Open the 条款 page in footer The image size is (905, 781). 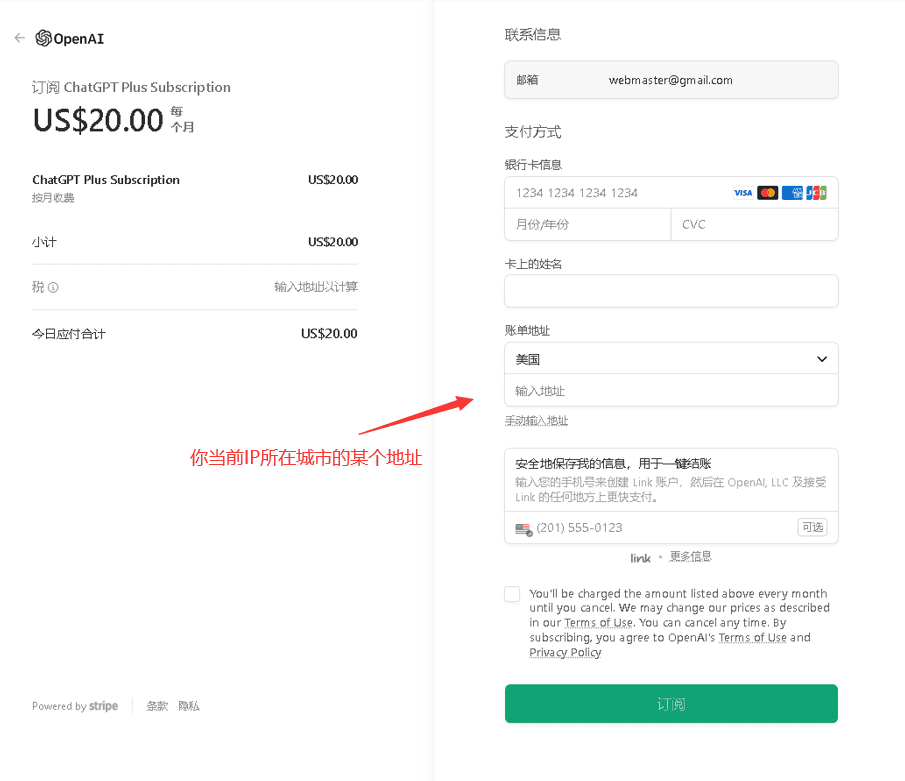pyautogui.click(x=156, y=705)
